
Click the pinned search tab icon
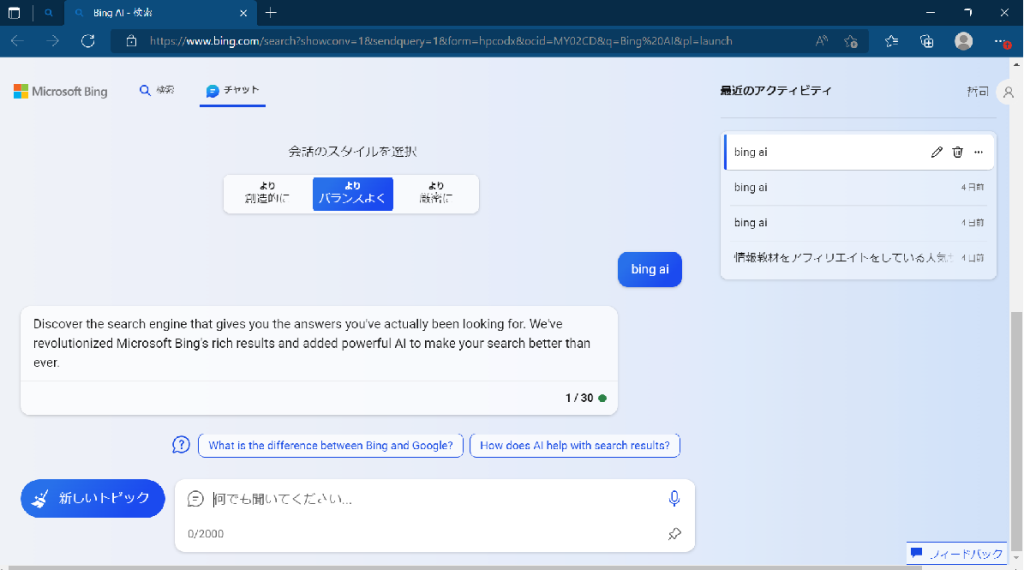[48, 12]
